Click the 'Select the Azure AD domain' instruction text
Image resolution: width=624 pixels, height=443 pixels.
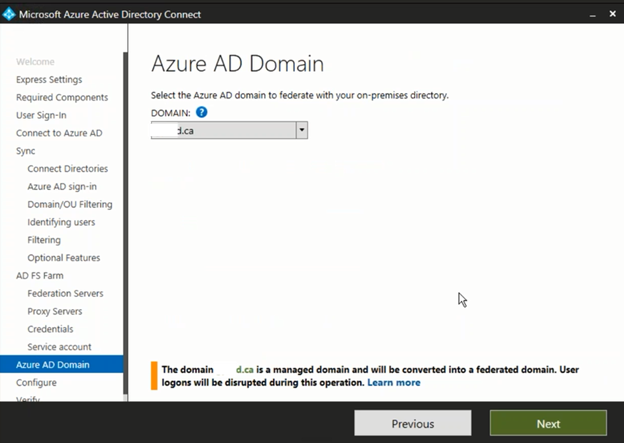[x=300, y=95]
